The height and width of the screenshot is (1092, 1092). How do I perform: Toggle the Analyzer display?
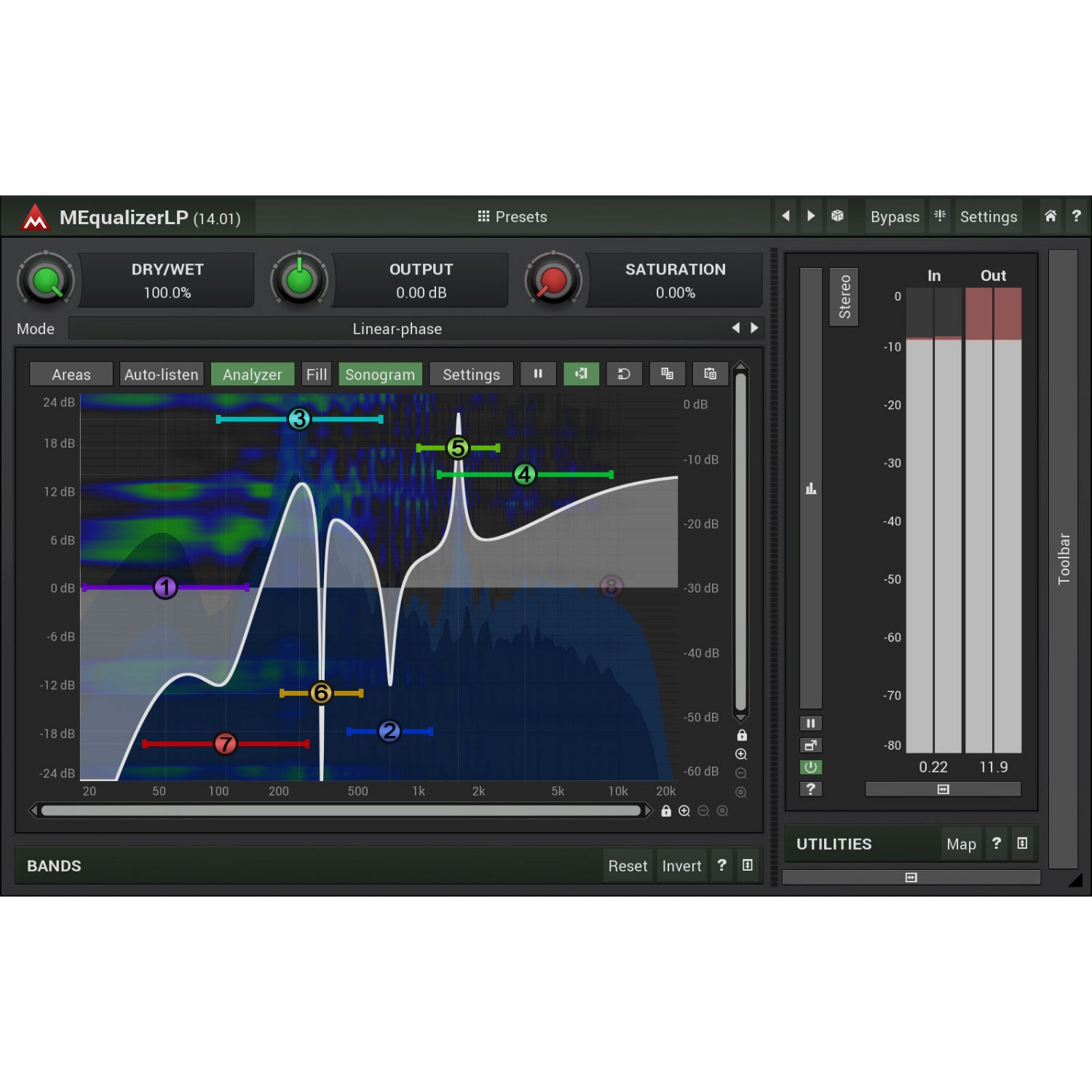[252, 374]
